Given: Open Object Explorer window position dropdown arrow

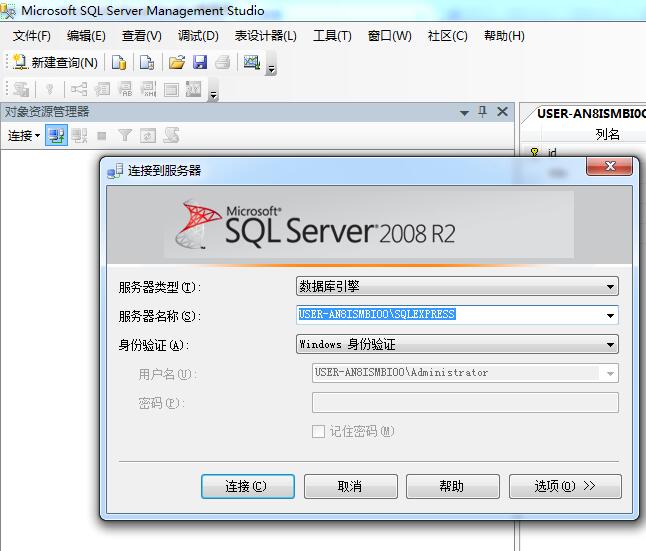Looking at the screenshot, I should coord(464,113).
